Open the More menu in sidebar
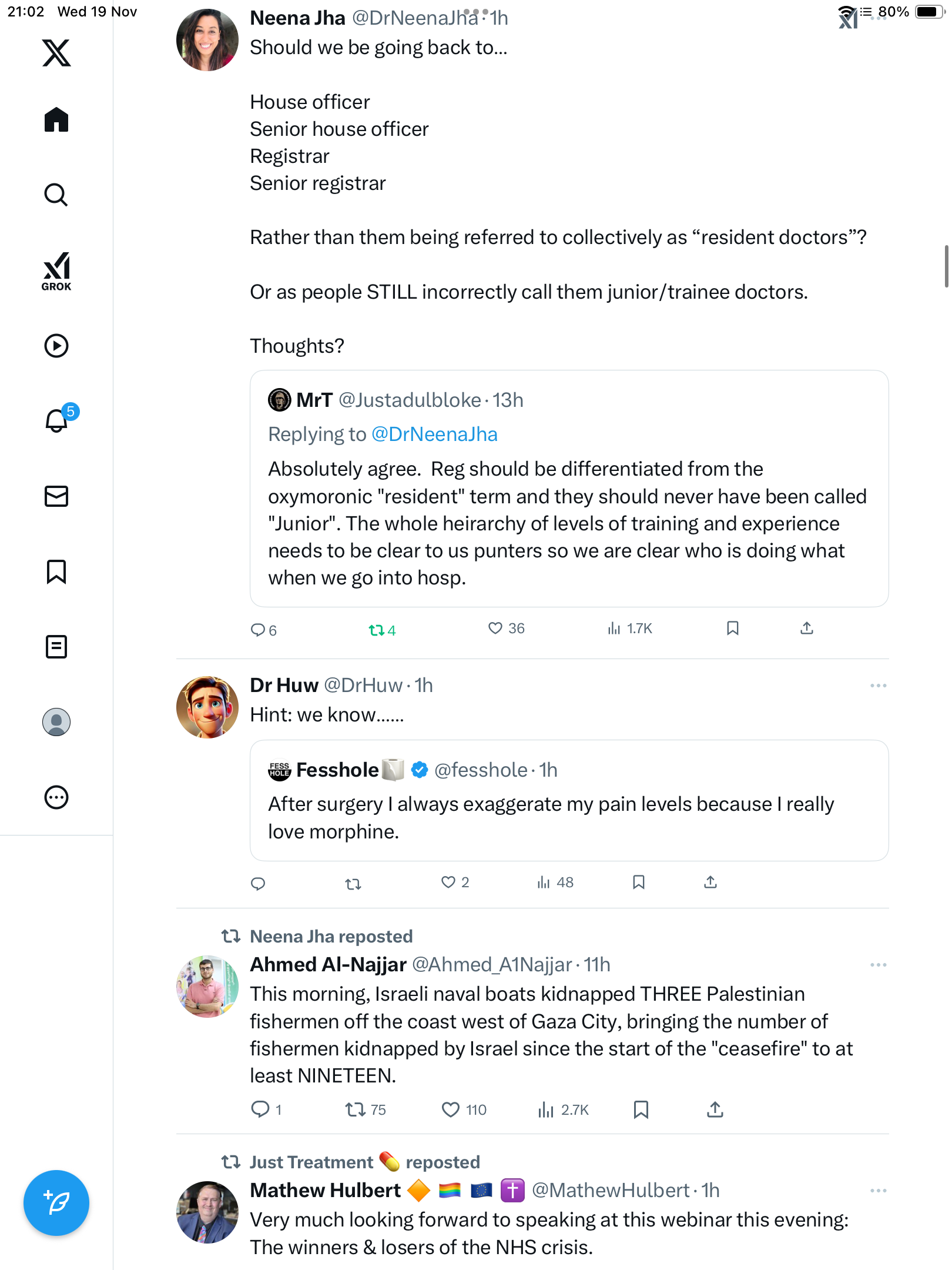This screenshot has height=1270, width=952. (56, 797)
